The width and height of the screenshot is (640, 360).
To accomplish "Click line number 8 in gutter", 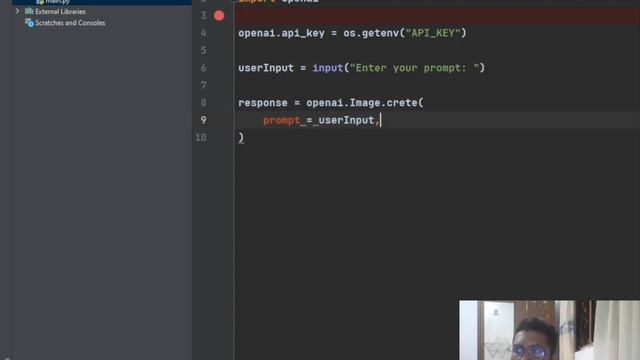I will tap(203, 103).
